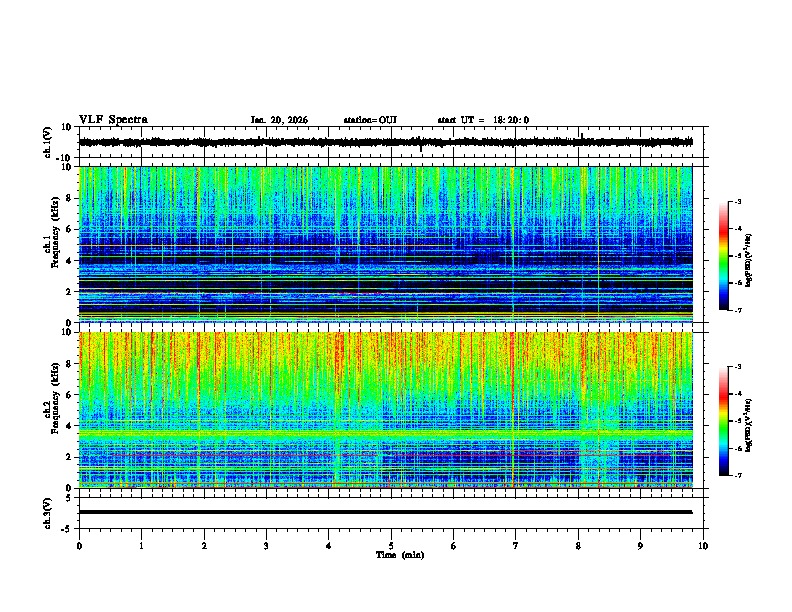Click the "2" kHz tick on ch.1 spectrogram axis
Screen dimensions: 792x612
pyautogui.click(x=69, y=291)
